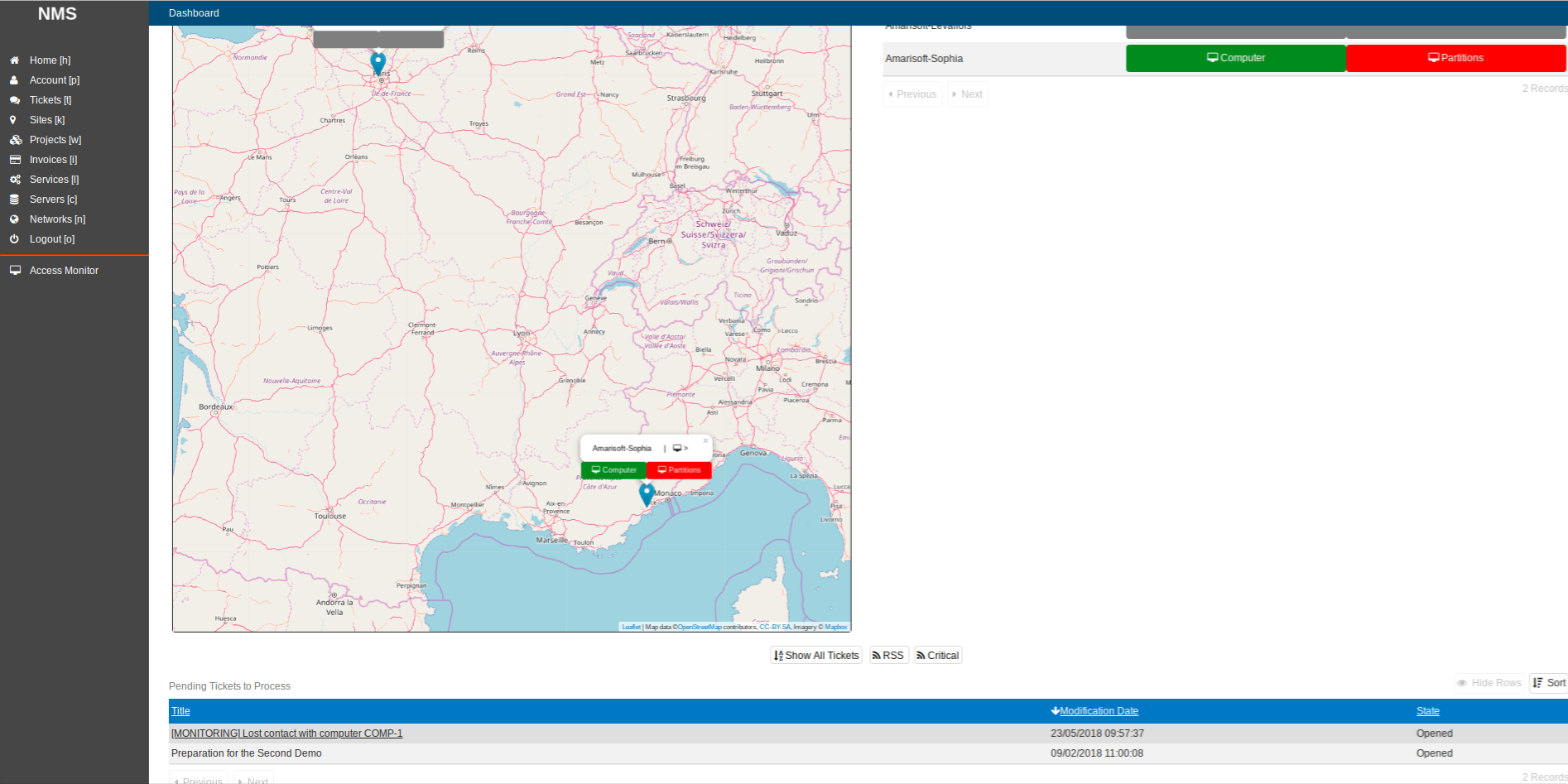
Task: Sort tickets by State column
Action: pos(1428,711)
